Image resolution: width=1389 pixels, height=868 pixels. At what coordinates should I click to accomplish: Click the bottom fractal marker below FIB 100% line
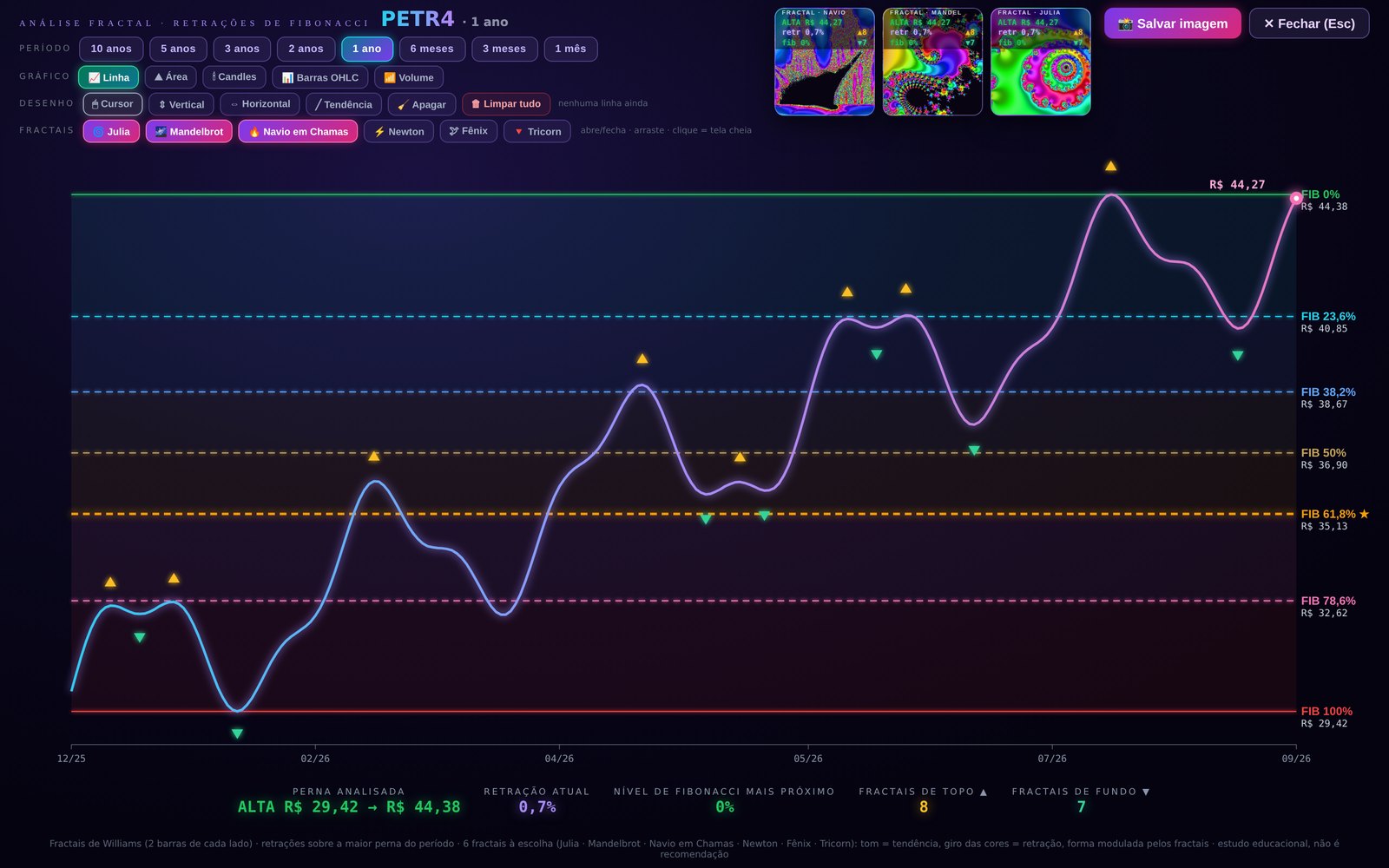[x=237, y=733]
